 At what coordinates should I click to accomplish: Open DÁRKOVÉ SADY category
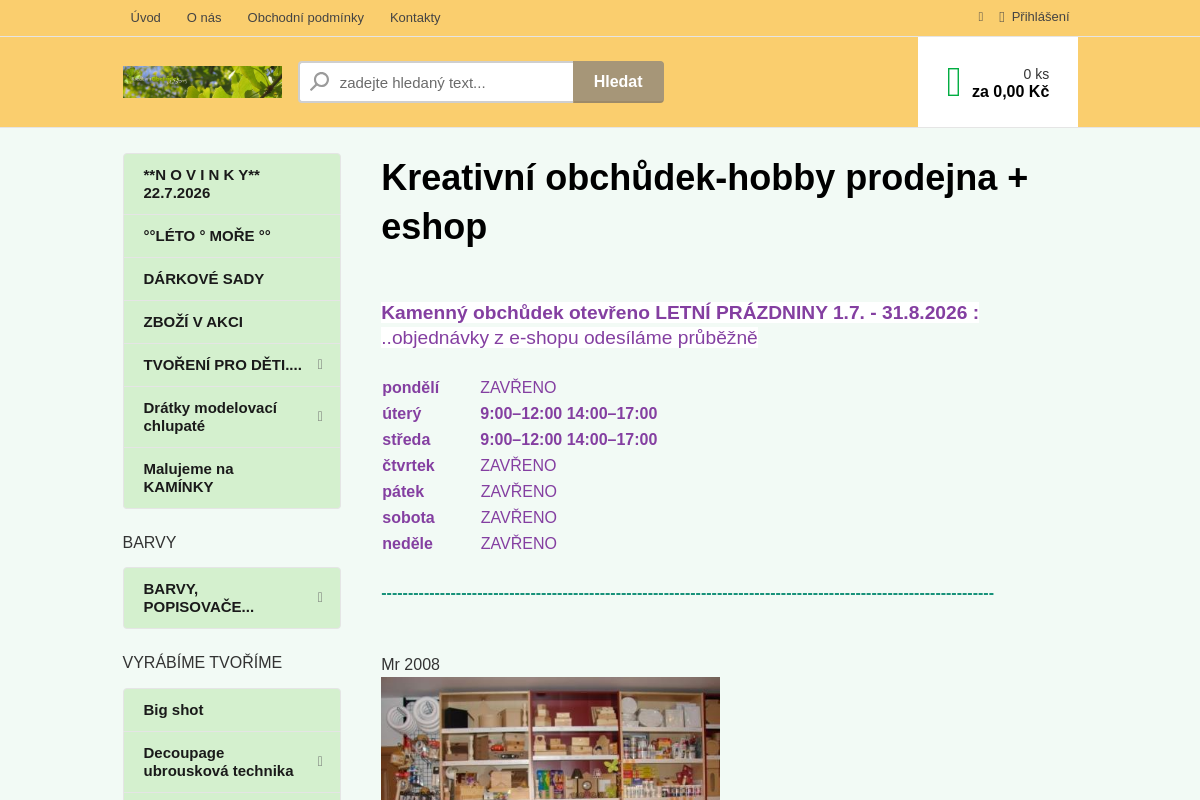[232, 279]
